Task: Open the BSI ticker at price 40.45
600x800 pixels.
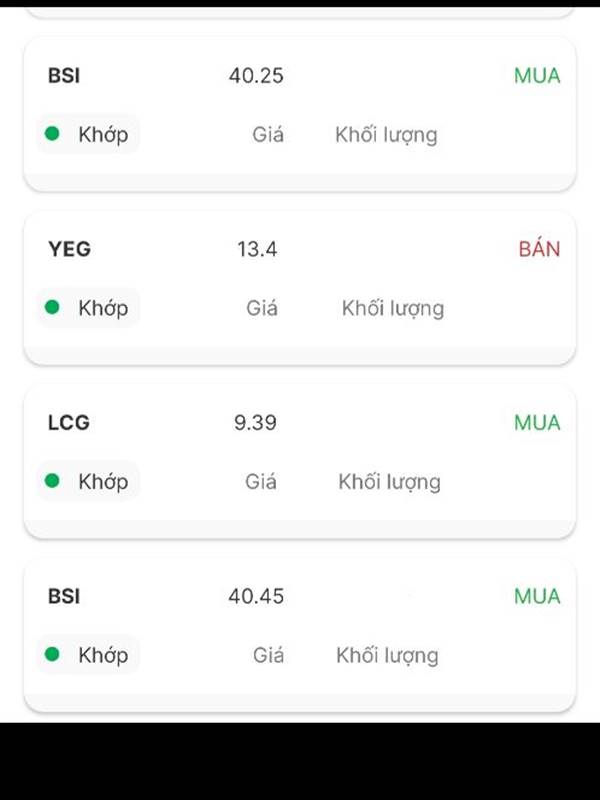Action: [64, 596]
